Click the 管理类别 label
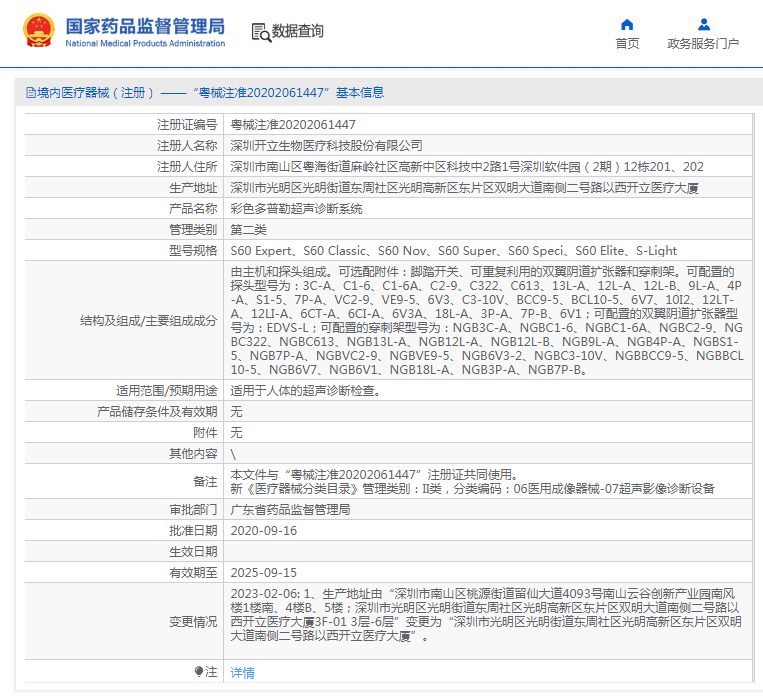The image size is (763, 698). [x=193, y=230]
